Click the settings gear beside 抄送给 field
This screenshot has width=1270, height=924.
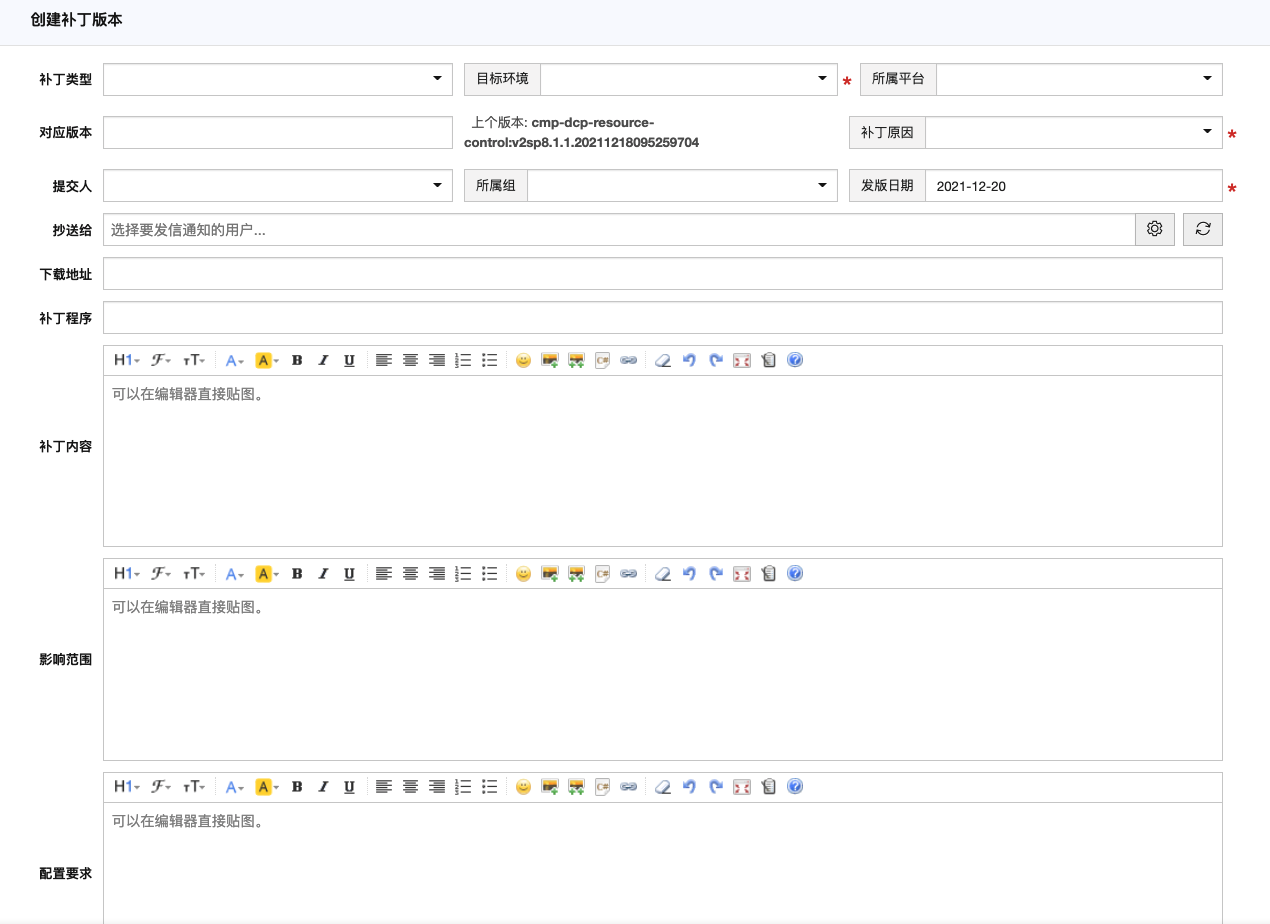pyautogui.click(x=1154, y=229)
